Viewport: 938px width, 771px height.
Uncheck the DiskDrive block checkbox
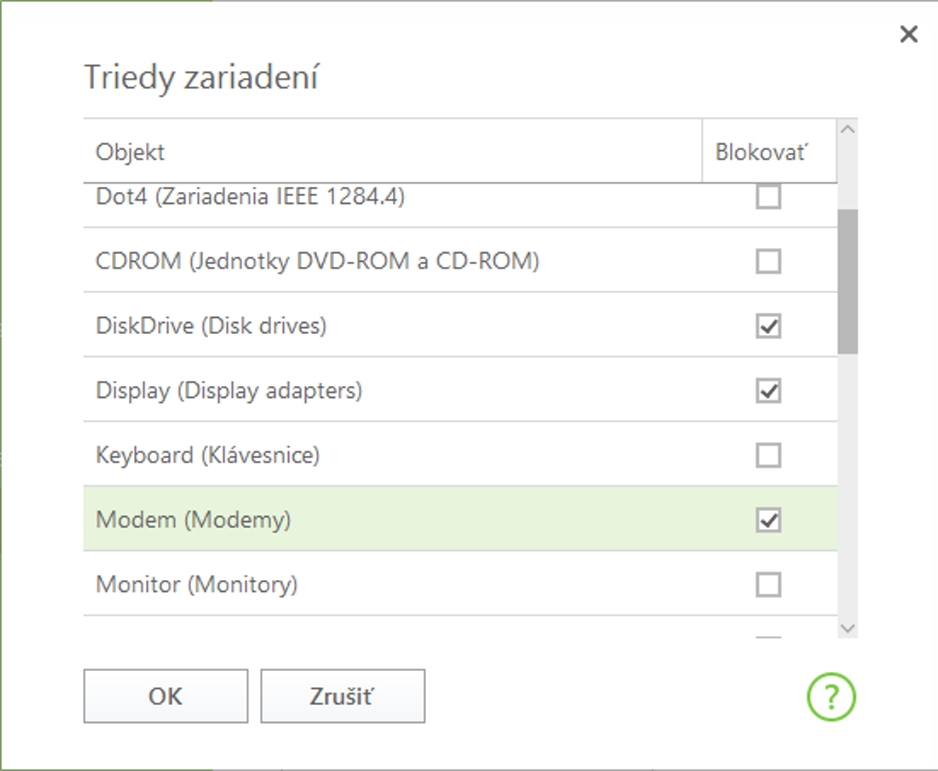click(768, 326)
